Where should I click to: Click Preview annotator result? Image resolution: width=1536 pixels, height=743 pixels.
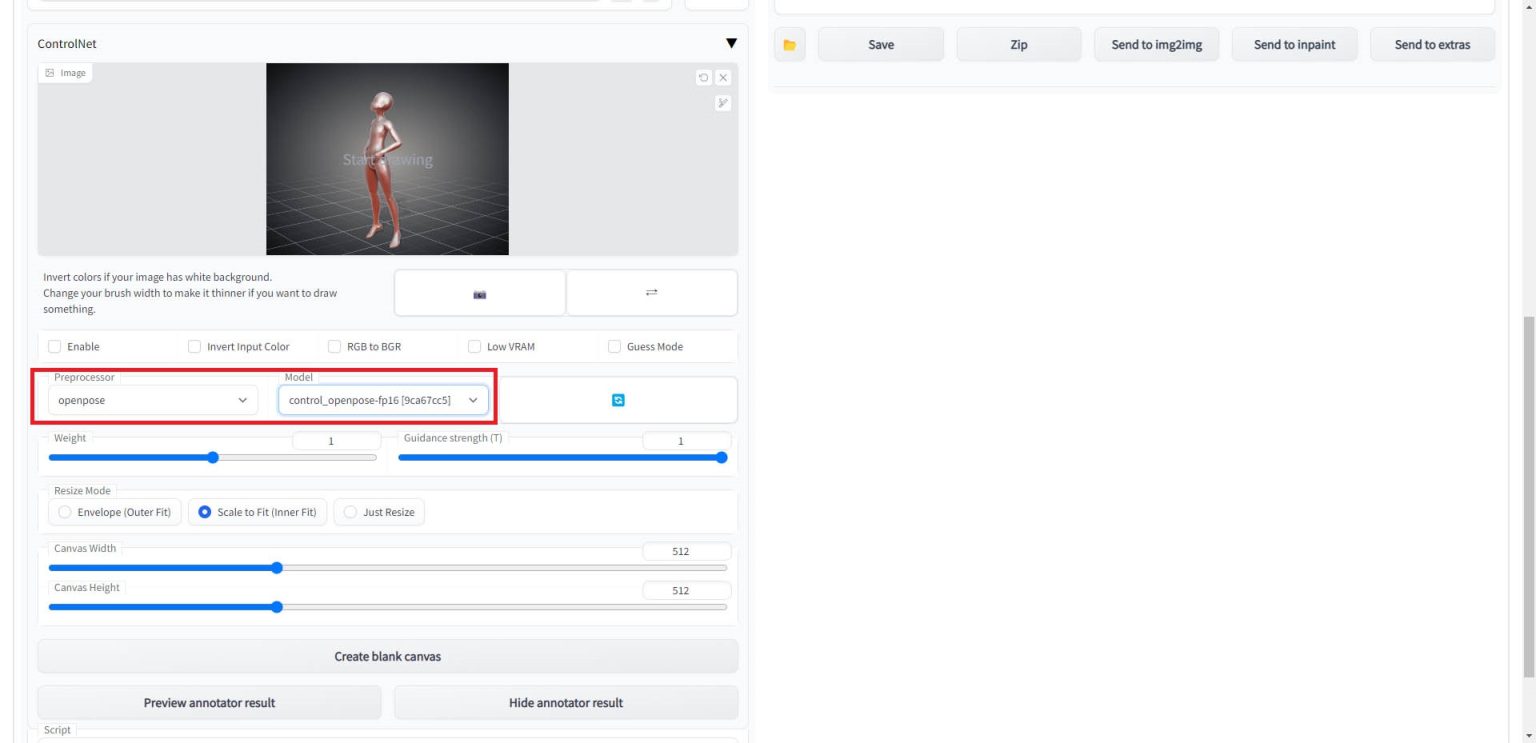pyautogui.click(x=209, y=703)
